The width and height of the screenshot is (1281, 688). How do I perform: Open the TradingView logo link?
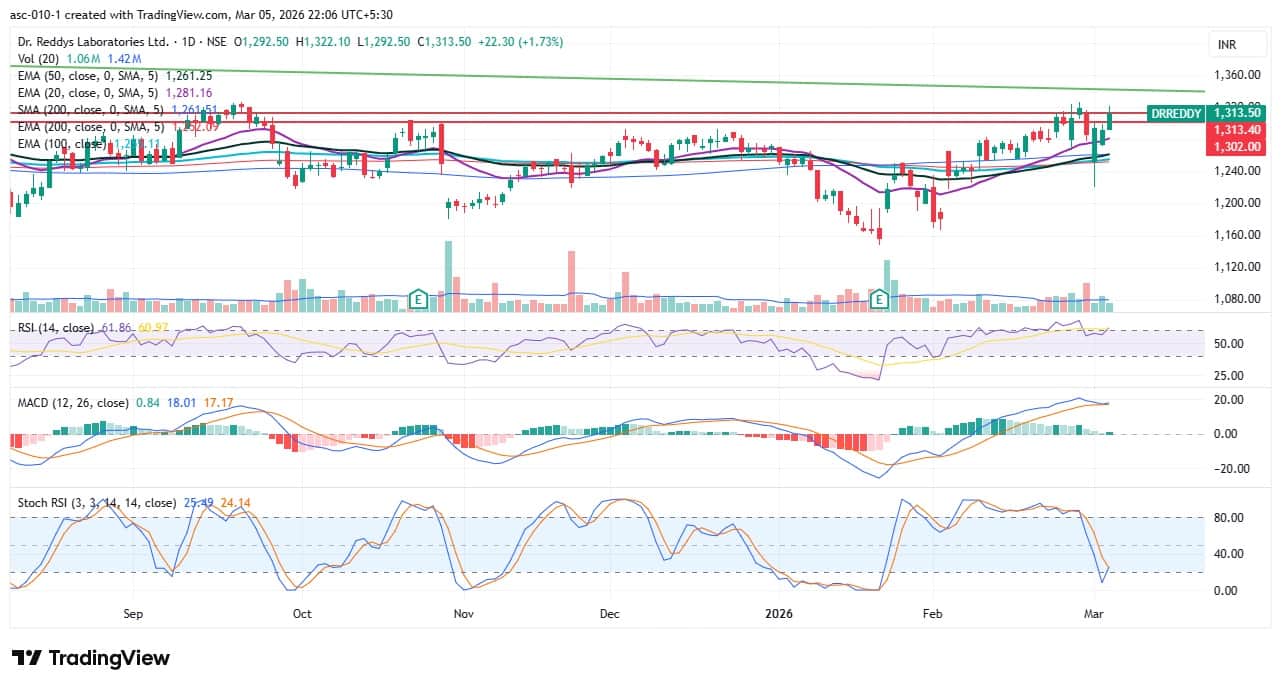click(x=91, y=658)
